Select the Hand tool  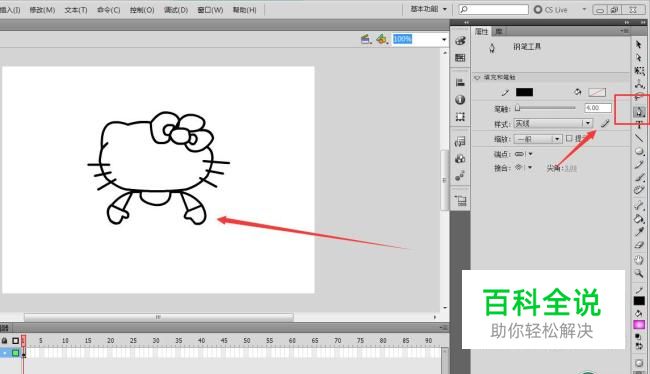(x=639, y=260)
